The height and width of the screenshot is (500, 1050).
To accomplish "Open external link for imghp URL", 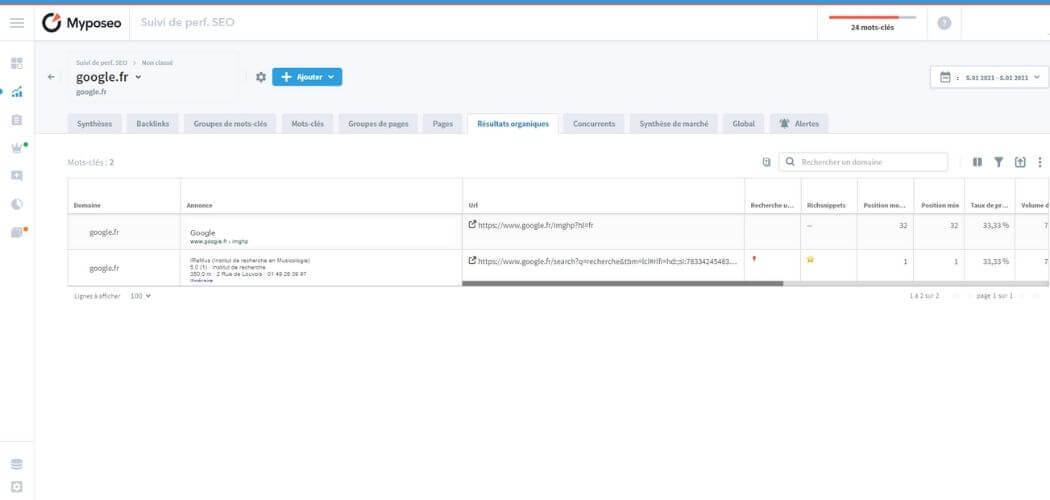I will (472, 225).
